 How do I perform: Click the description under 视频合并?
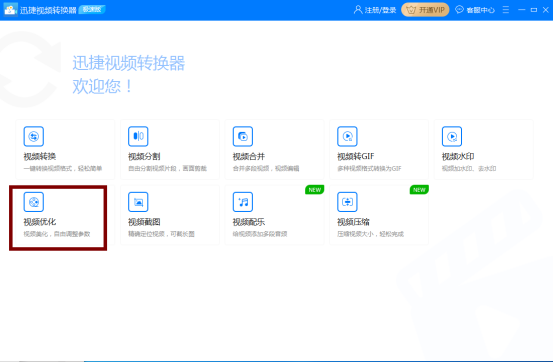[x=266, y=168]
